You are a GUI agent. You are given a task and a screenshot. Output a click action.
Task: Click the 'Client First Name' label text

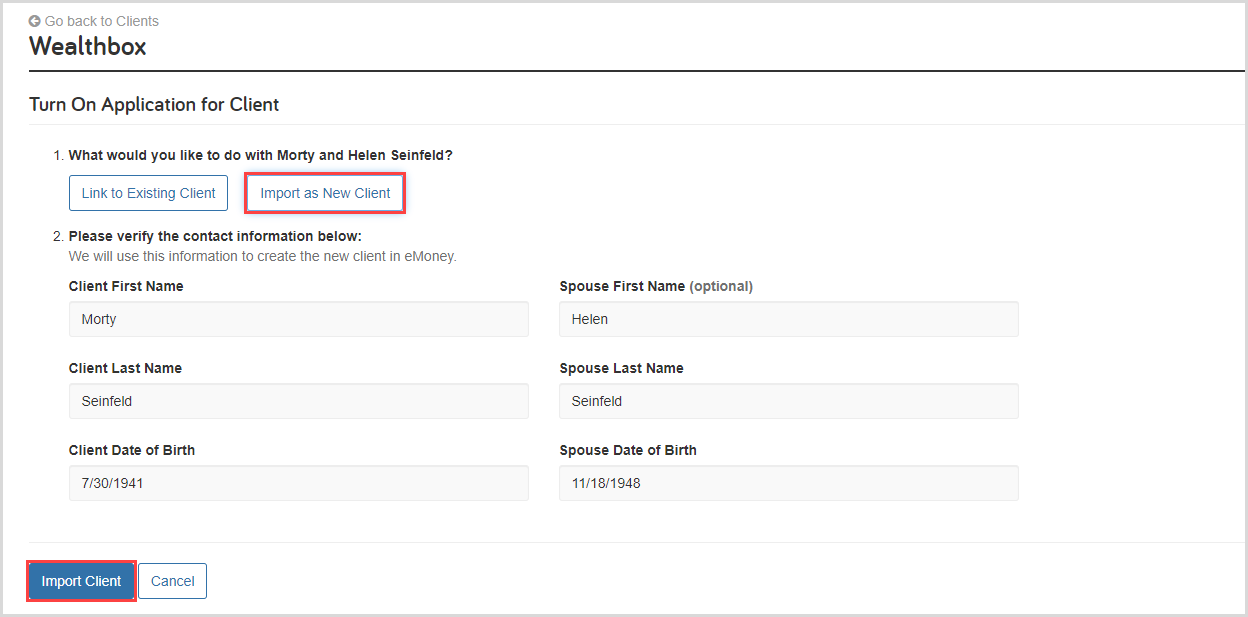126,286
